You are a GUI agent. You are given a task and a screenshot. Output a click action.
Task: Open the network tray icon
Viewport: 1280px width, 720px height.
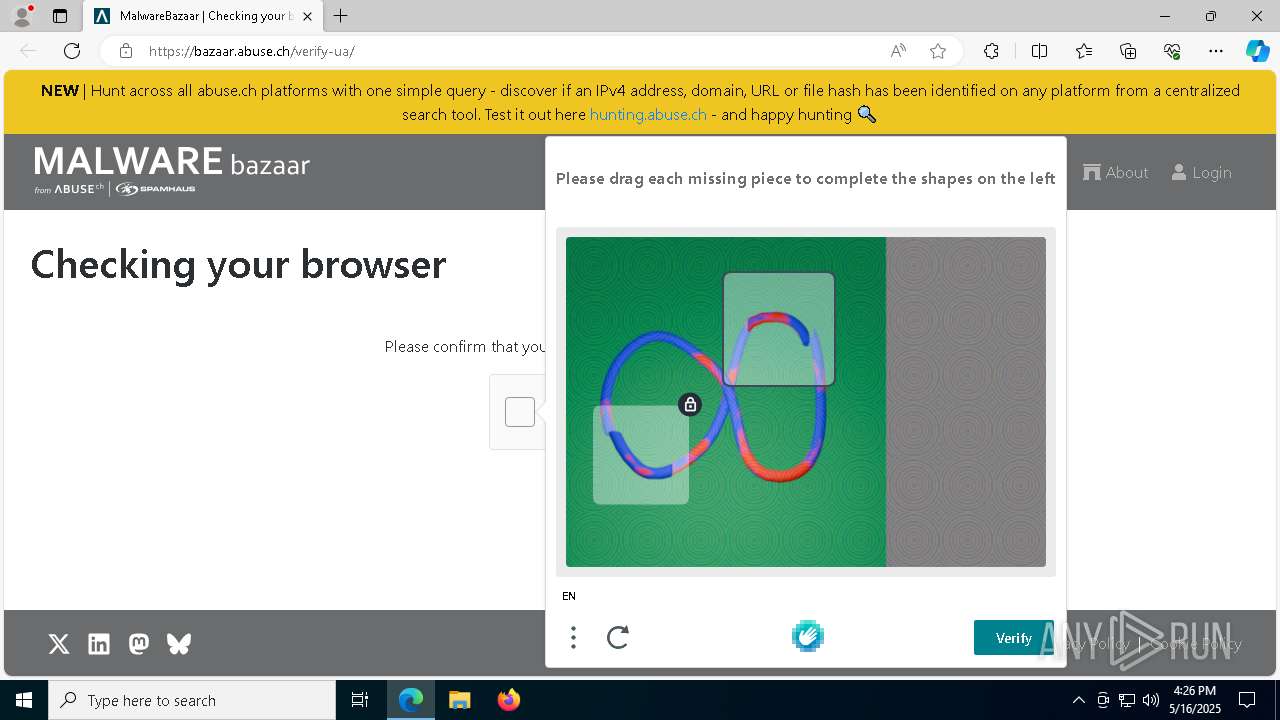(1127, 700)
